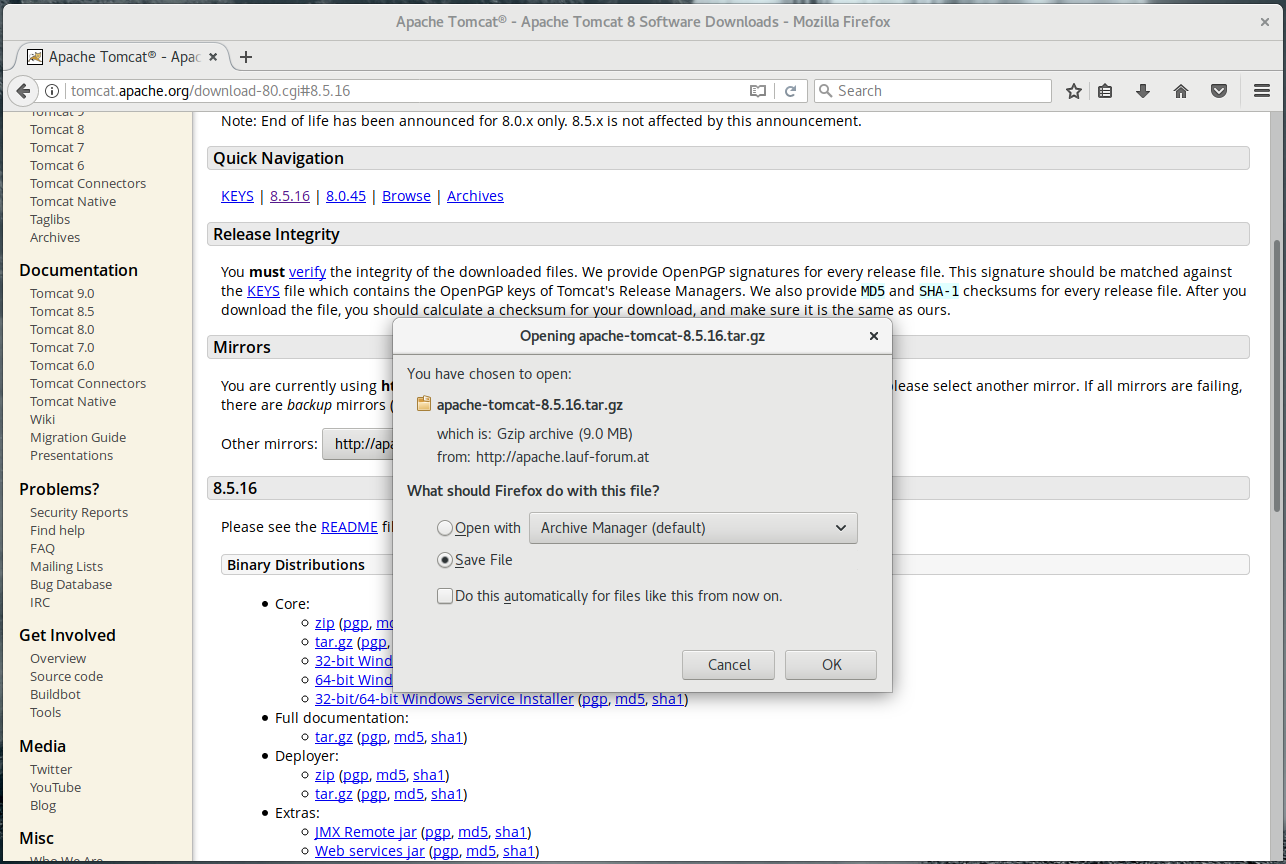Open the Browse link
1286x864 pixels.
tap(406, 196)
